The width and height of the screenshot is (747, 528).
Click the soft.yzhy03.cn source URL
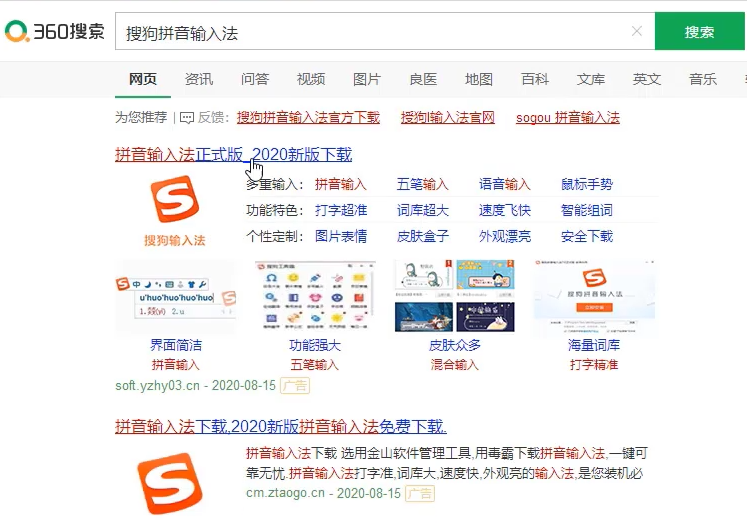click(x=157, y=386)
